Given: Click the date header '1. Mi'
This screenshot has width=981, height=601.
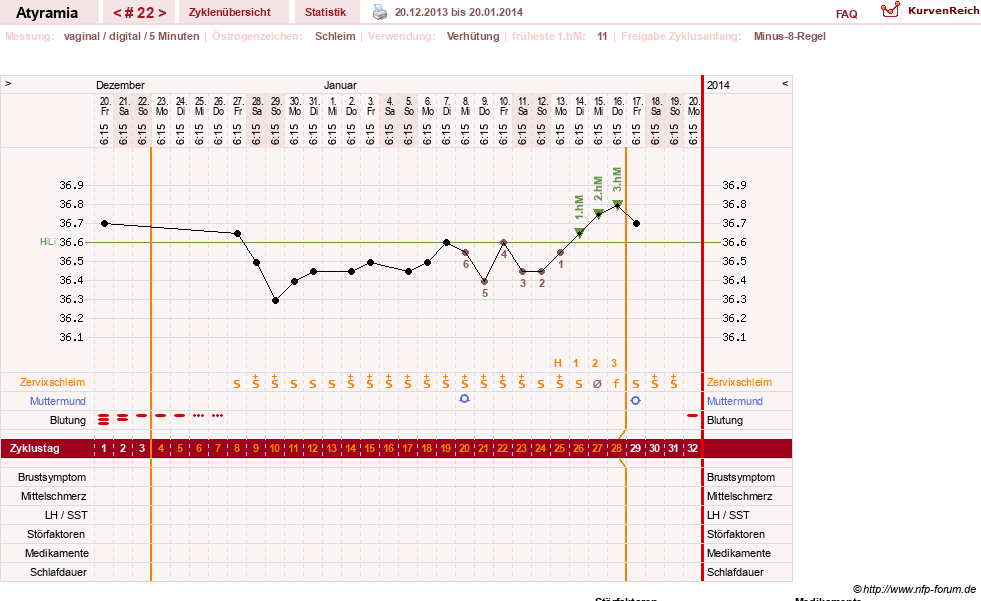Looking at the screenshot, I should click(x=333, y=106).
